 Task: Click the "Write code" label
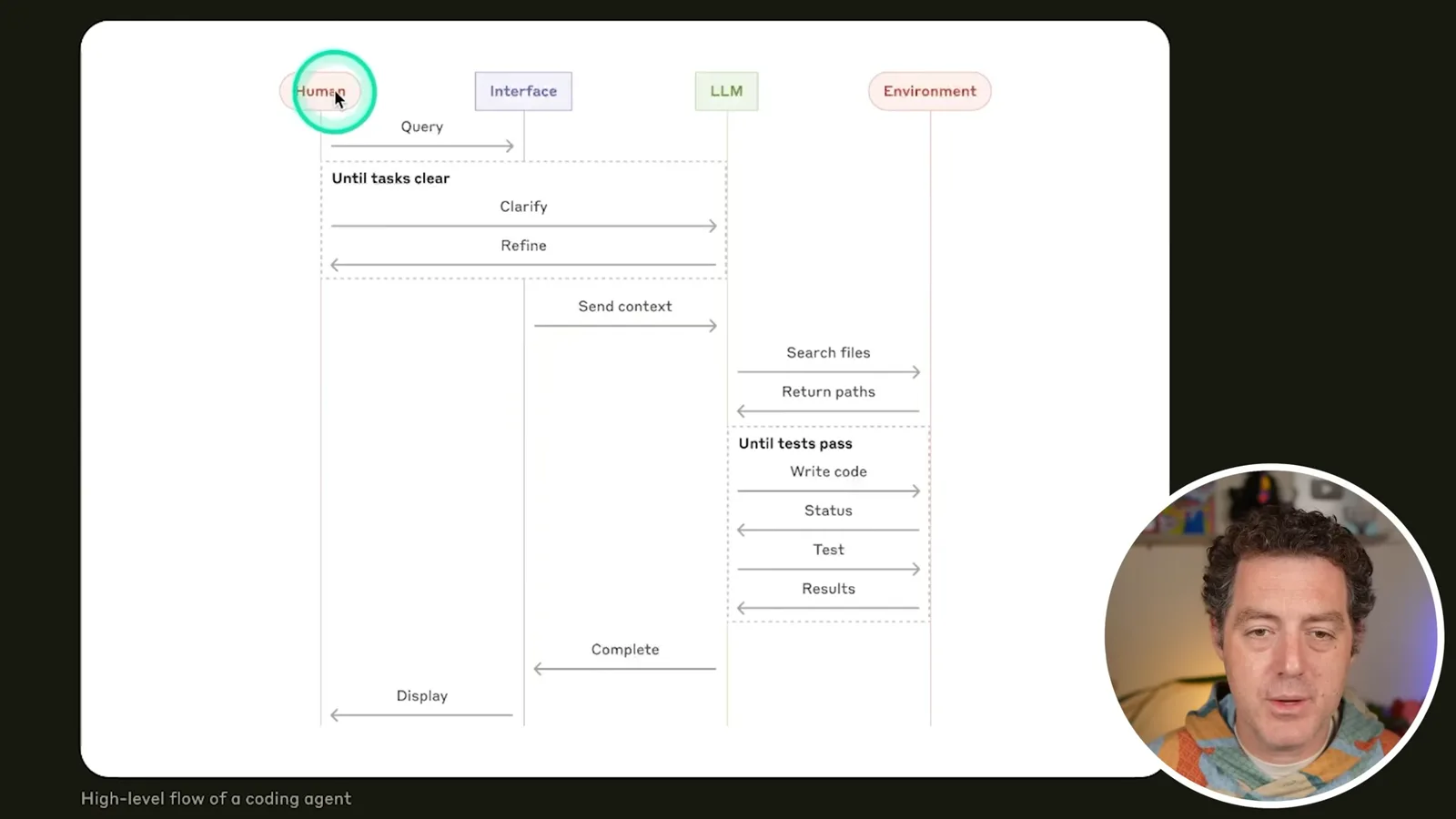click(828, 471)
